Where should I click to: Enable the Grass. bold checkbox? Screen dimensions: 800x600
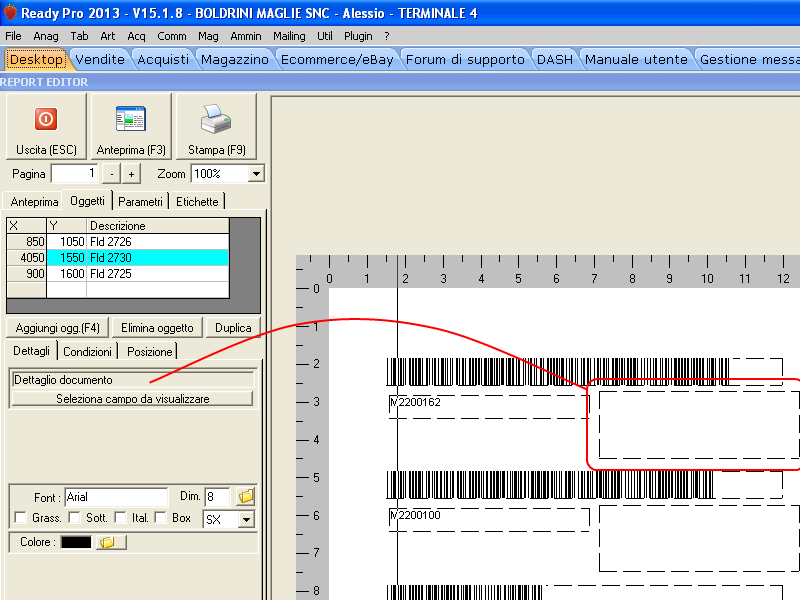click(x=20, y=518)
